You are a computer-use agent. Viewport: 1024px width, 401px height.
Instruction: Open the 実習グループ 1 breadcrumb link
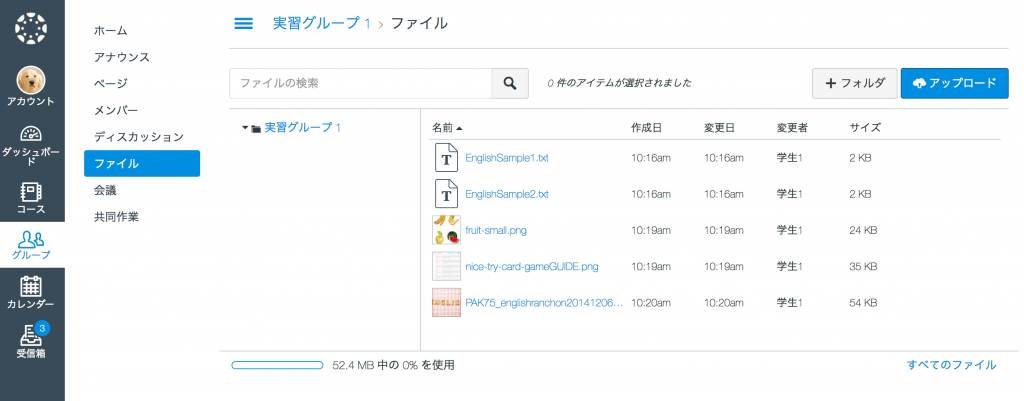click(x=322, y=24)
